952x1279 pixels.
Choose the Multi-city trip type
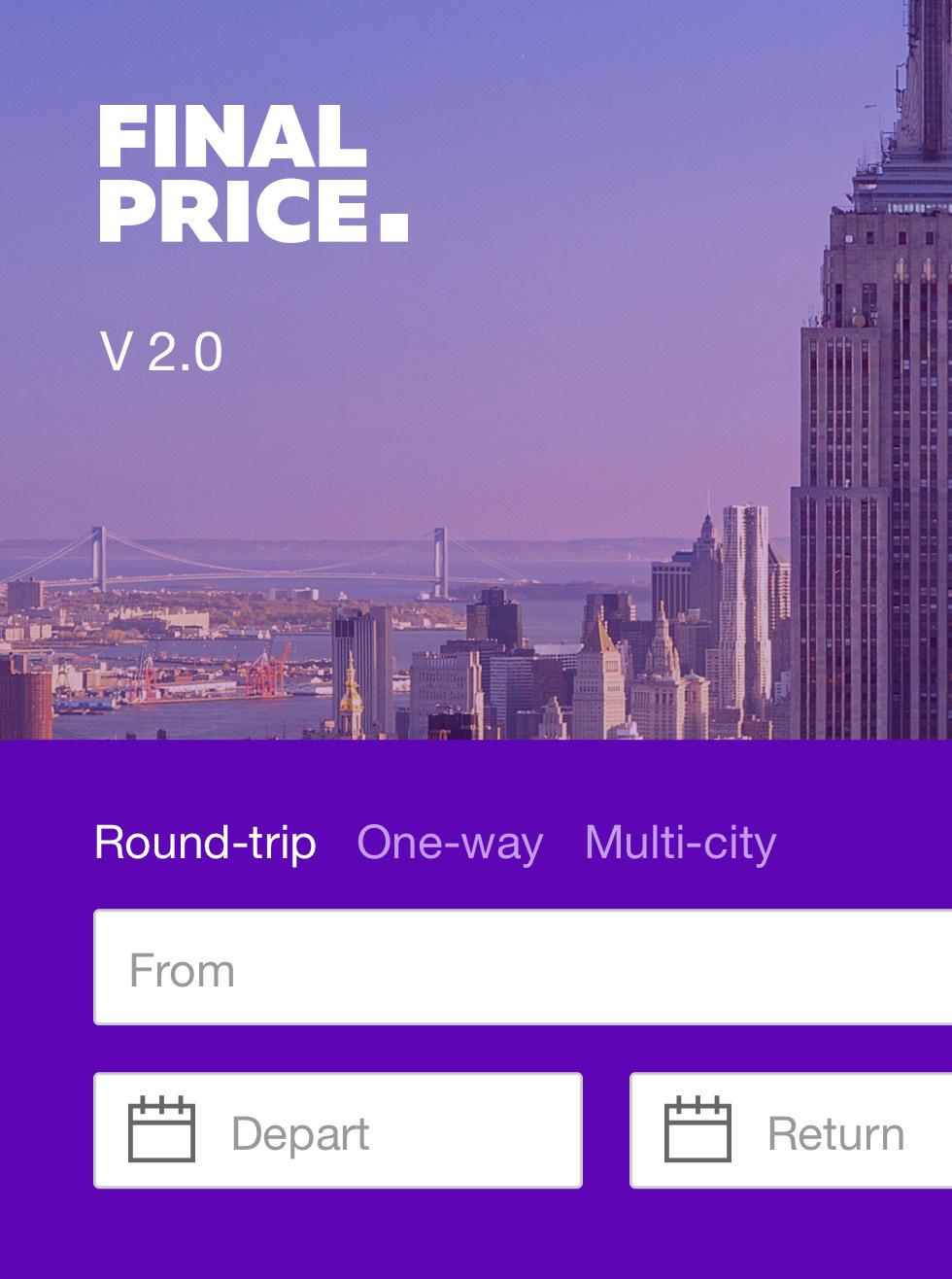[680, 842]
